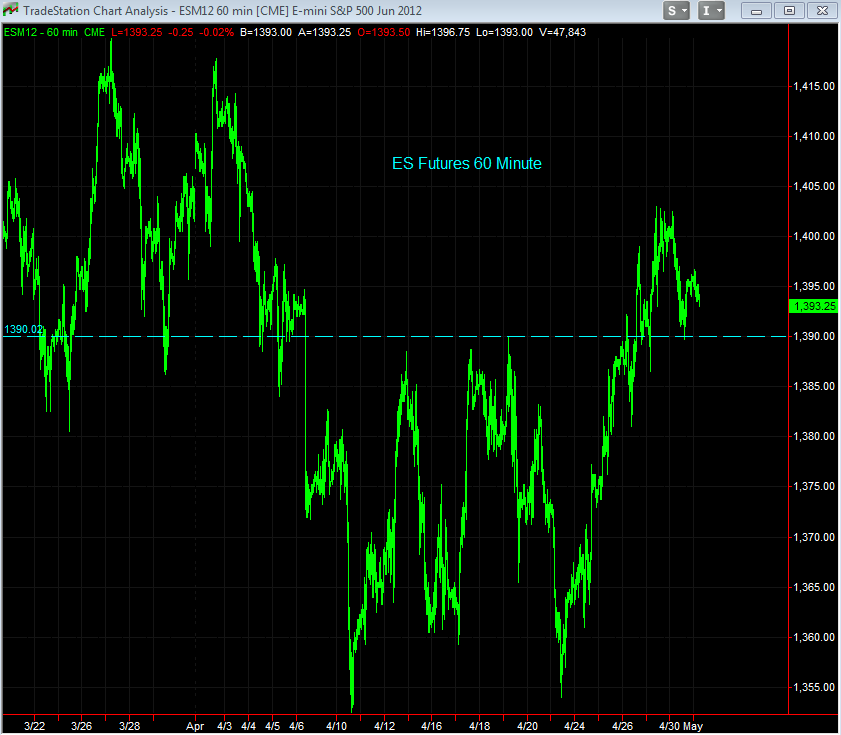Click the green last price tag 1393.25 on the axis

coord(812,307)
